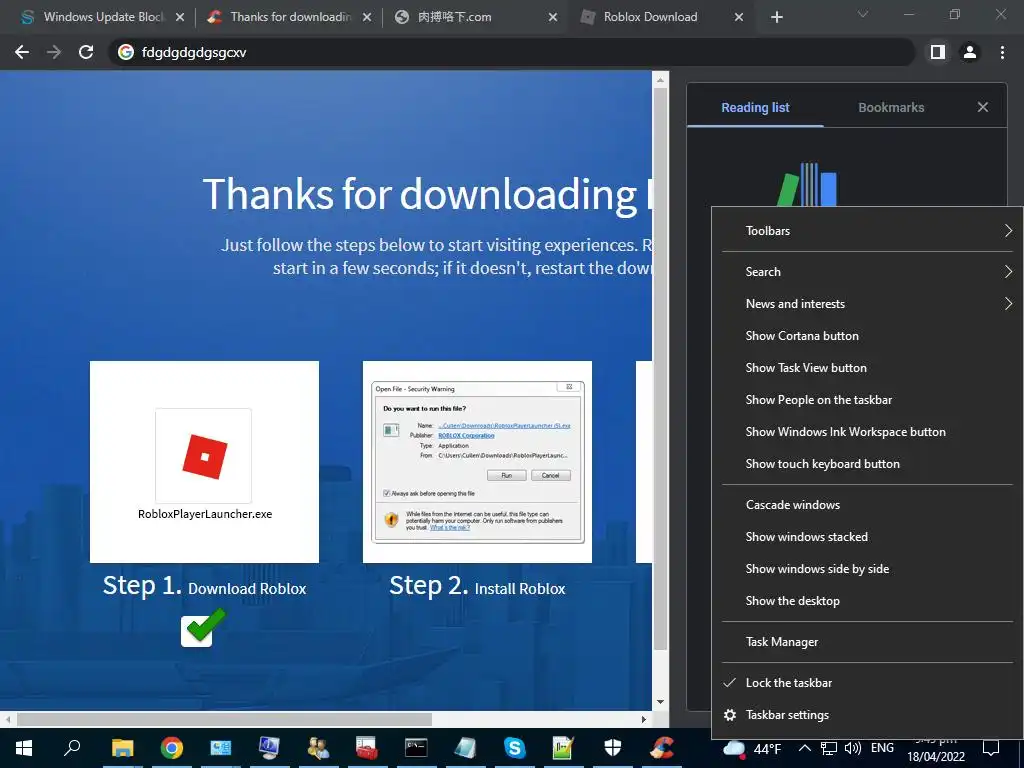Expand the Search submenu
This screenshot has width=1024, height=768.
[x=867, y=272]
